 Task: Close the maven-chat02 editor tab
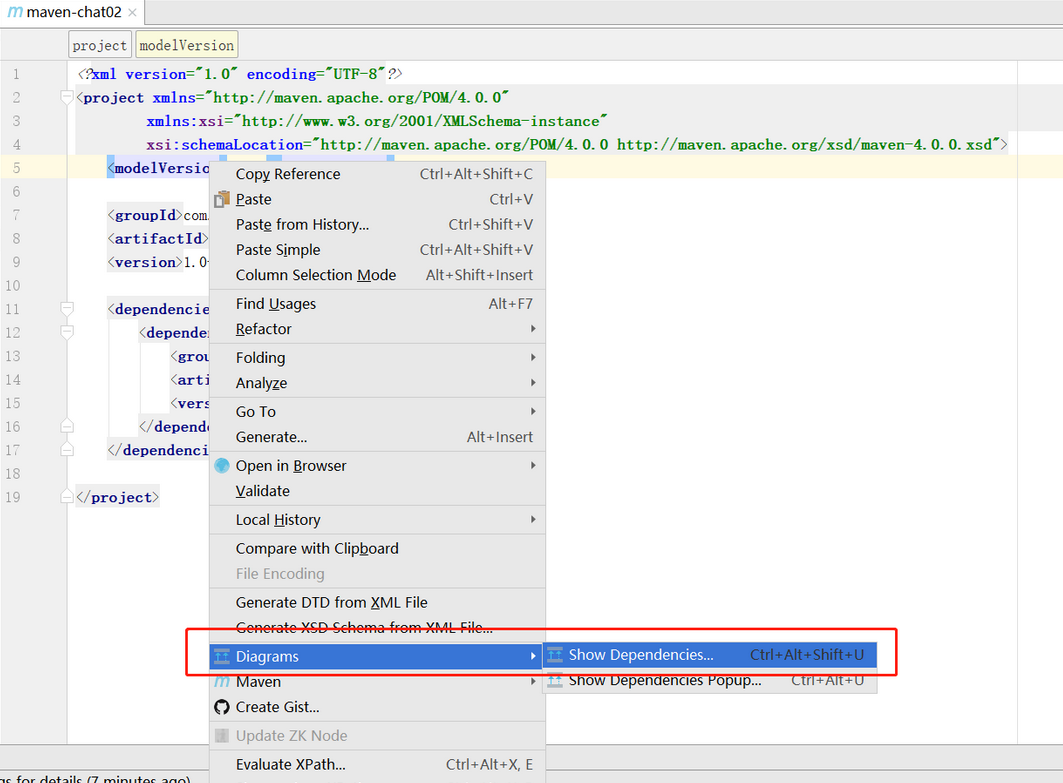tap(133, 13)
